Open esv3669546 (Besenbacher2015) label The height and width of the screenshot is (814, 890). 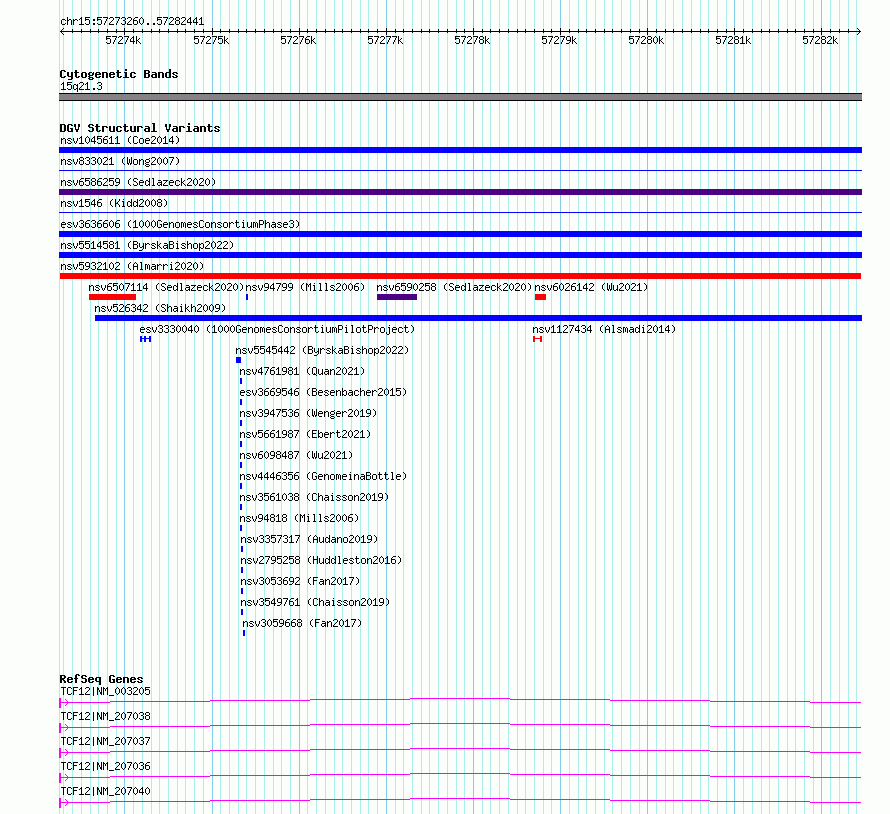pyautogui.click(x=323, y=392)
